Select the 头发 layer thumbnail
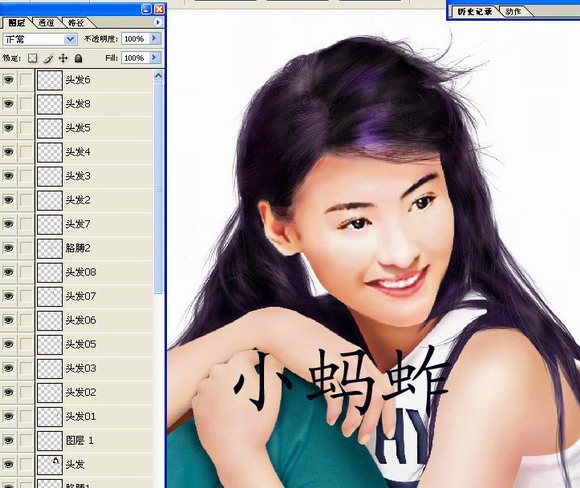 click(50, 465)
